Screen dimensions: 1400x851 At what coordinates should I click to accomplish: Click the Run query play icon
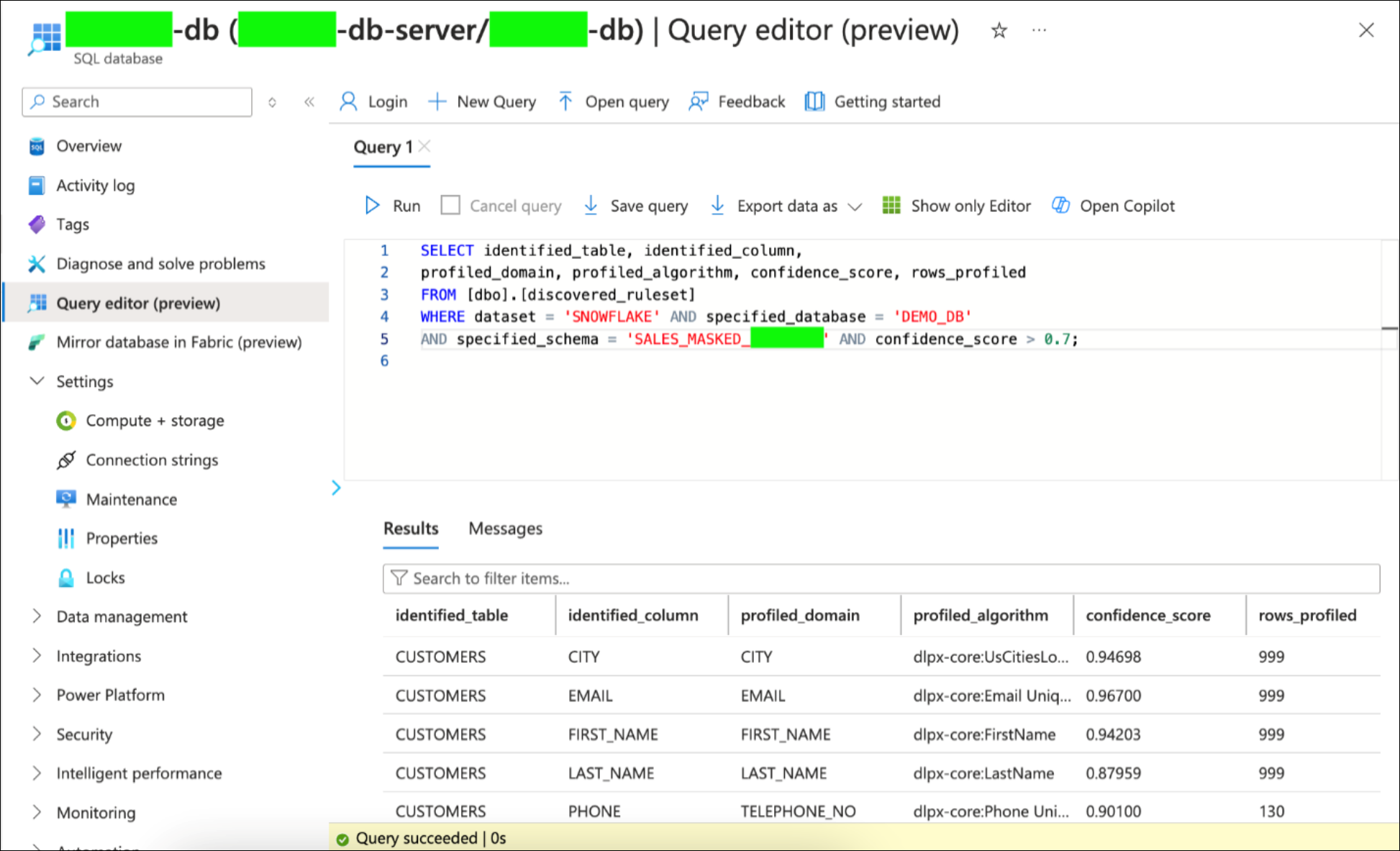[372, 206]
